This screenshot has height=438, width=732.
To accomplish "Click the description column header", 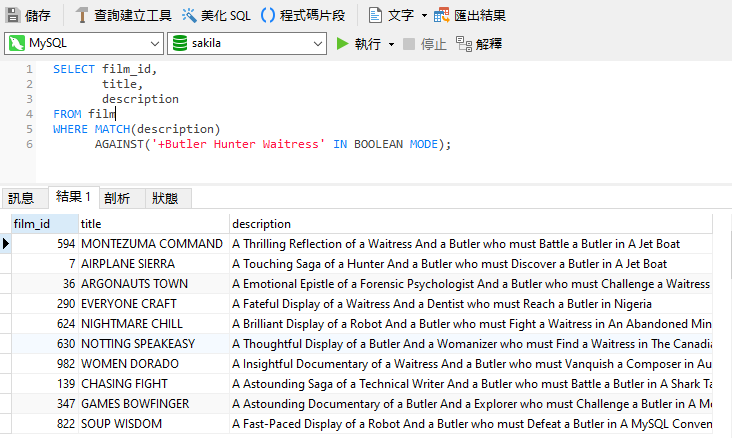I will click(x=471, y=224).
